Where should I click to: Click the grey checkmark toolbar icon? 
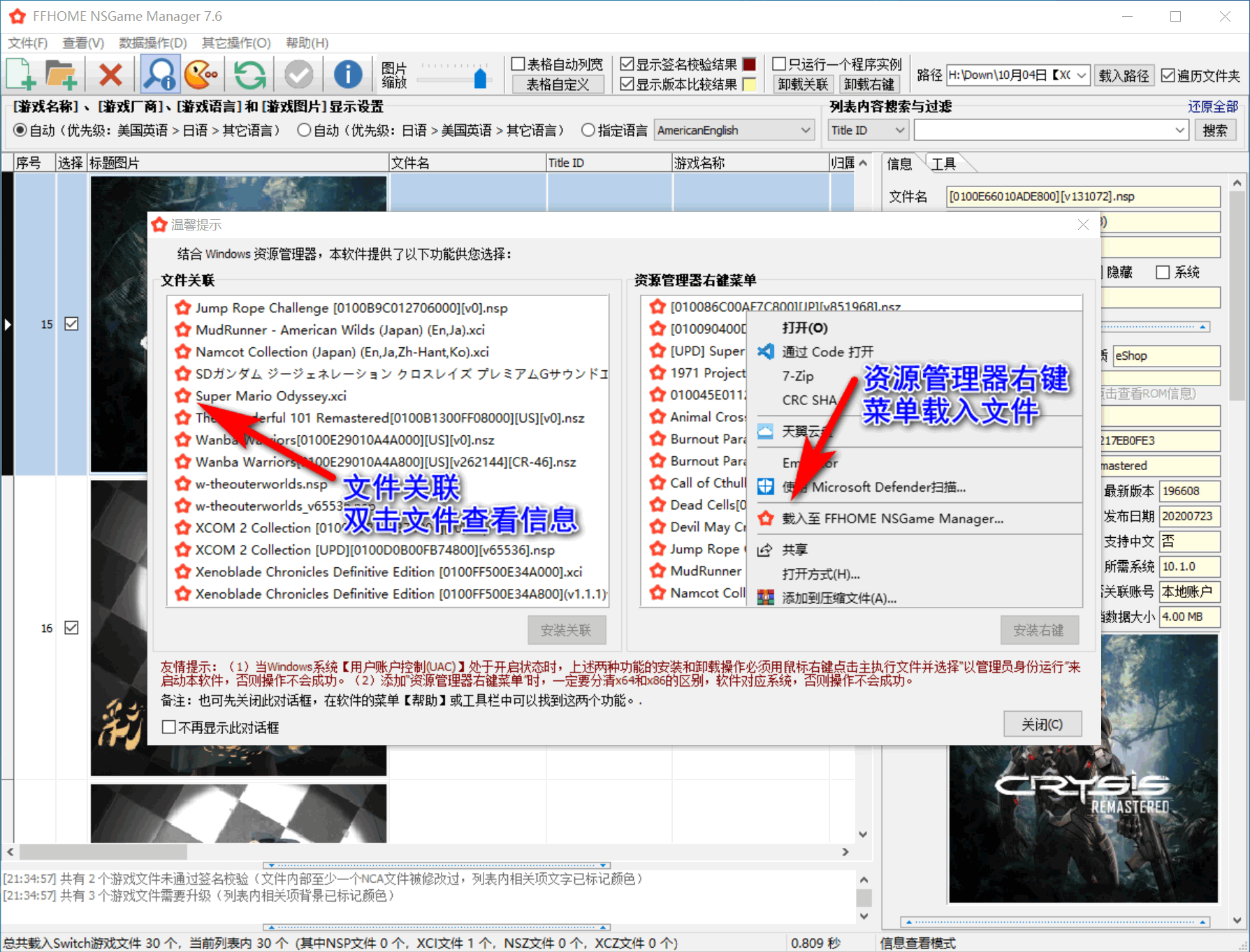tap(298, 74)
